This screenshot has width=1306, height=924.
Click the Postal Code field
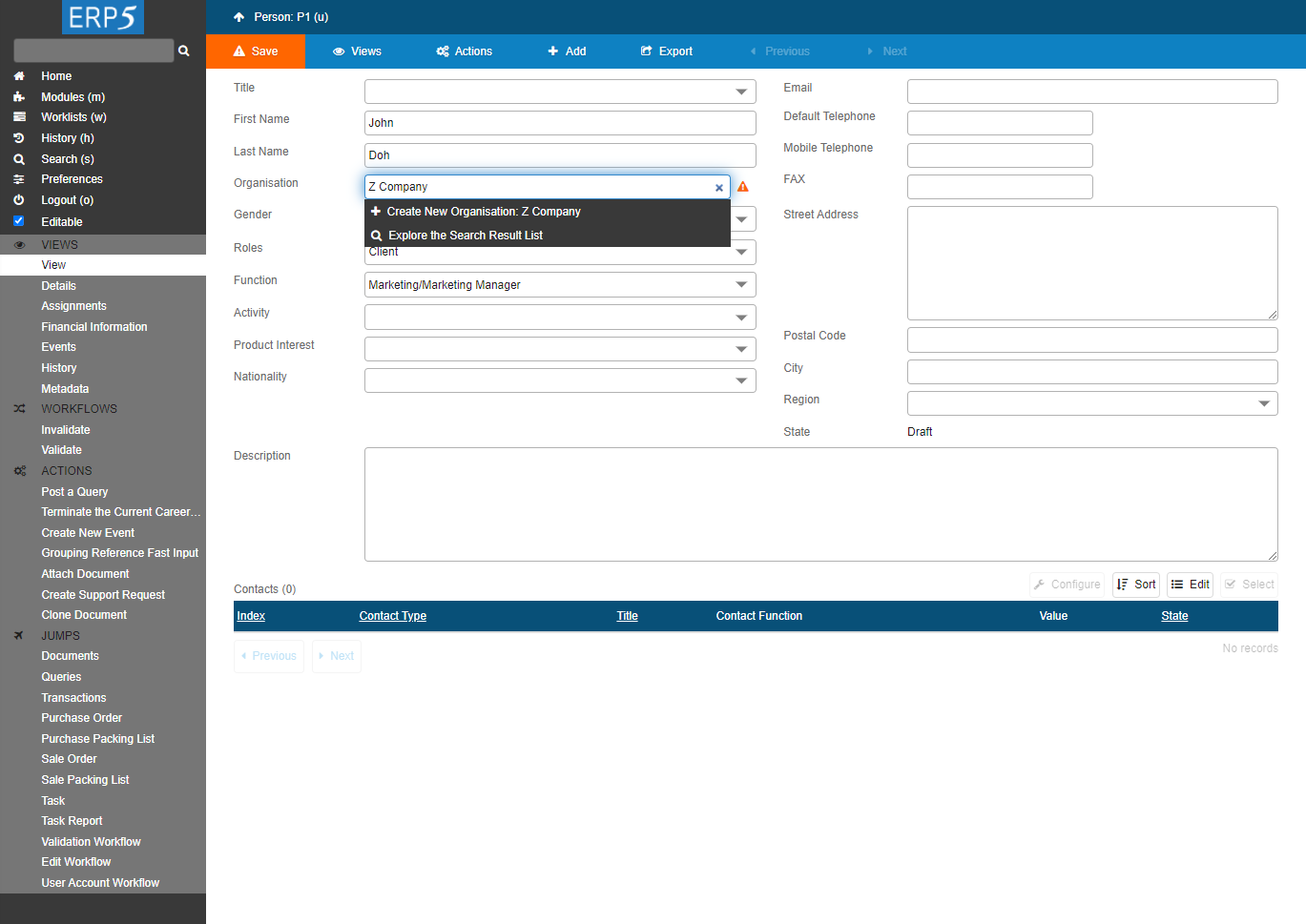coord(1092,339)
